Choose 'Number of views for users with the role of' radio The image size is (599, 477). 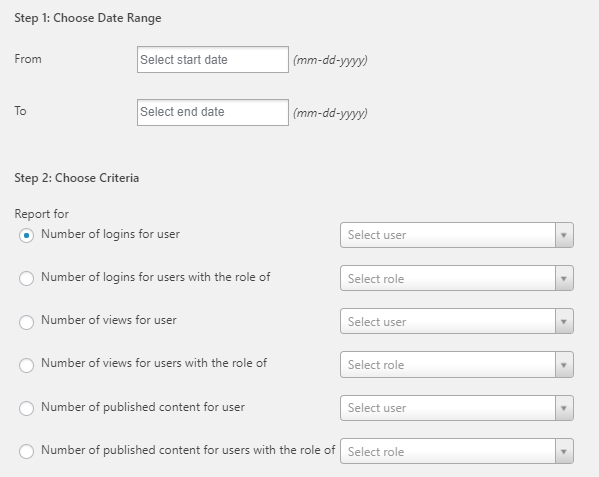[26, 365]
